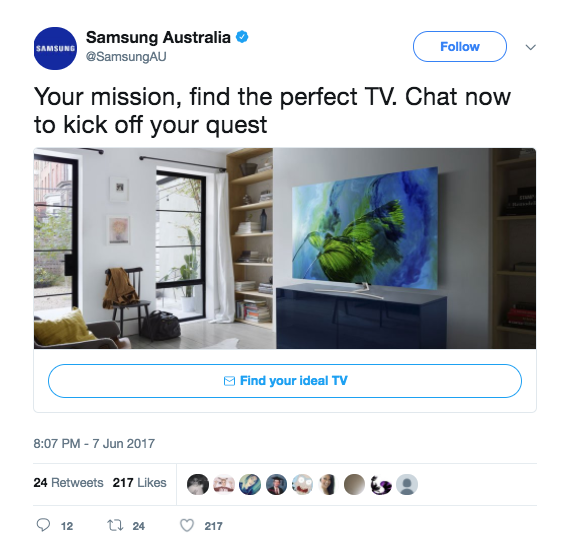Open the cartoon face liker avatar
The width and height of the screenshot is (571, 551).
(303, 484)
